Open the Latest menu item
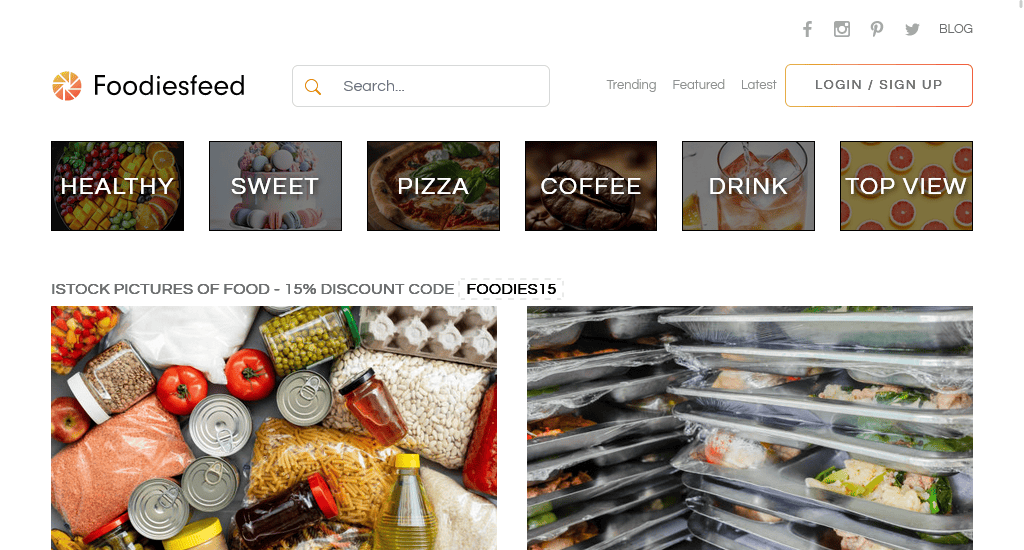The width and height of the screenshot is (1024, 550). pyautogui.click(x=758, y=85)
